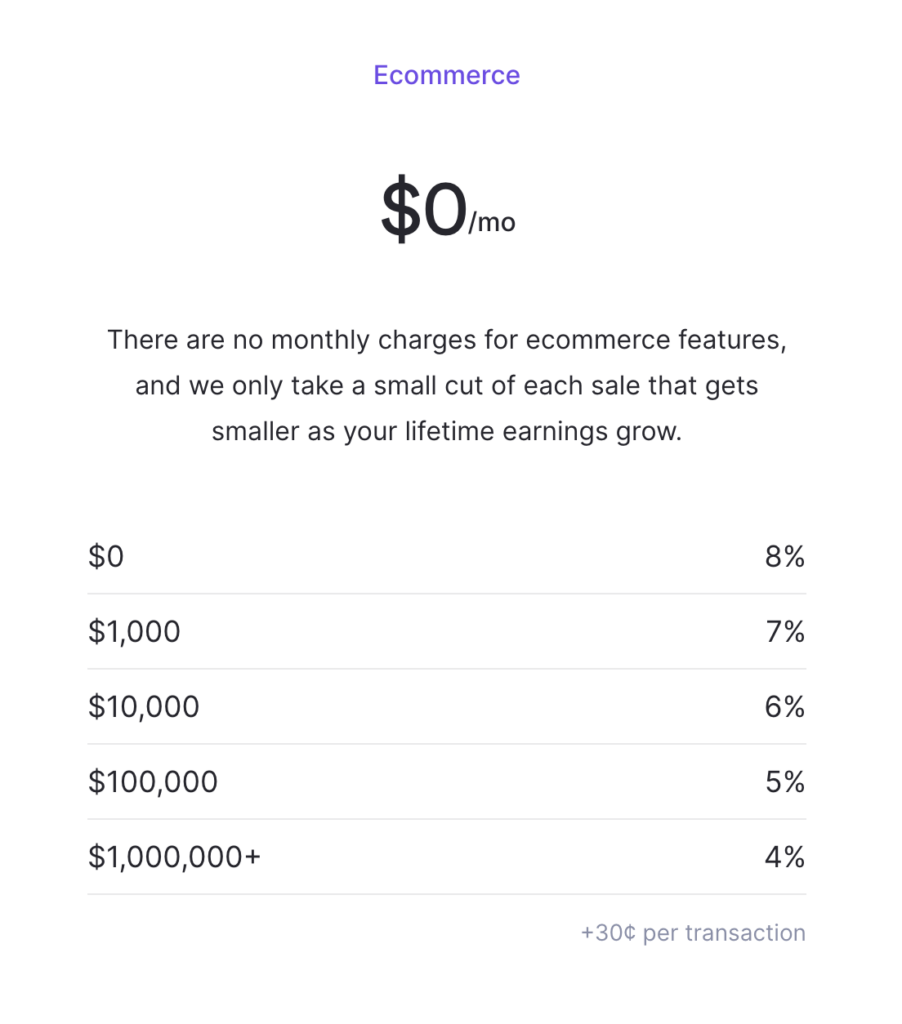The image size is (902, 1024).
Task: Click text line 'and we only take a small cut'
Action: [x=447, y=386]
